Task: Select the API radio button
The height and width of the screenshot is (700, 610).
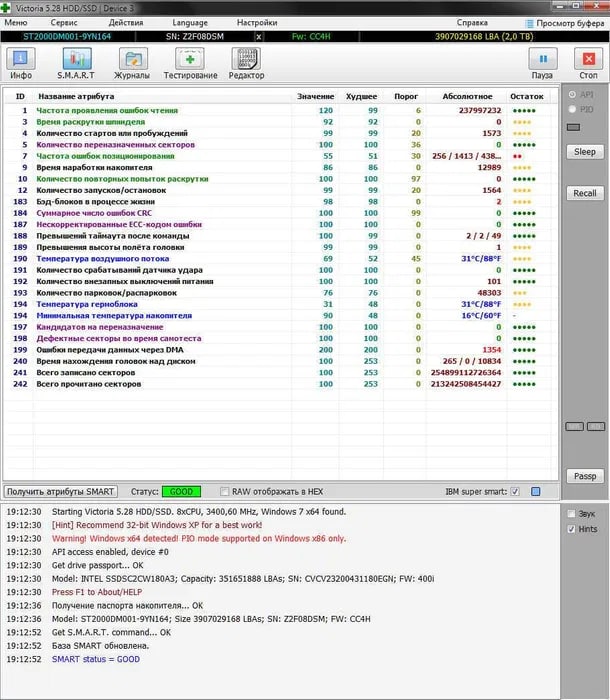Action: pyautogui.click(x=572, y=95)
